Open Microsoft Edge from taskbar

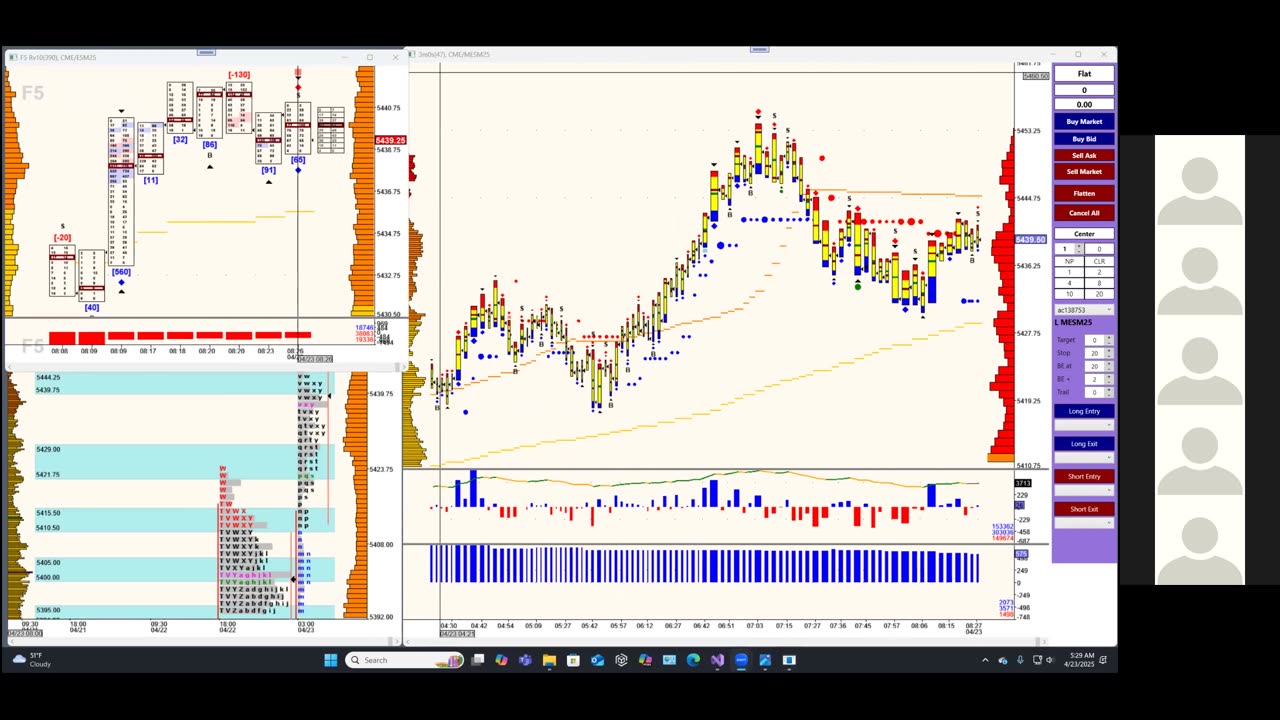693,660
